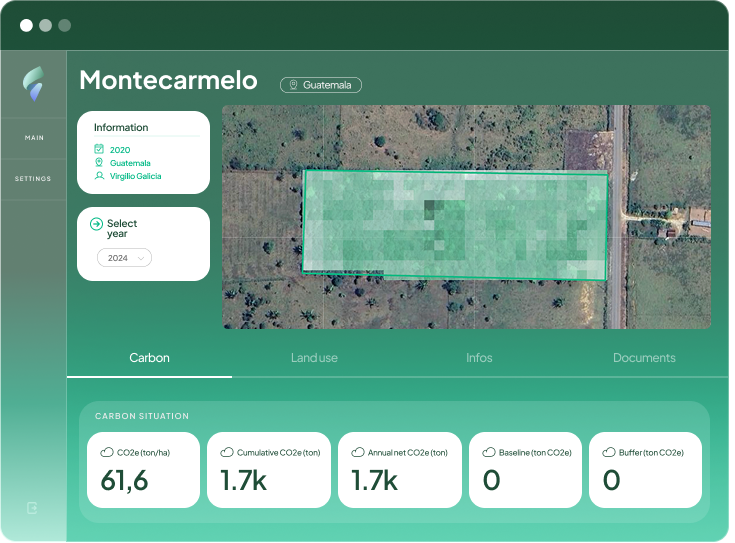This screenshot has width=735, height=543.
Task: Click the pin icon in Guatemala badge
Action: [x=293, y=85]
